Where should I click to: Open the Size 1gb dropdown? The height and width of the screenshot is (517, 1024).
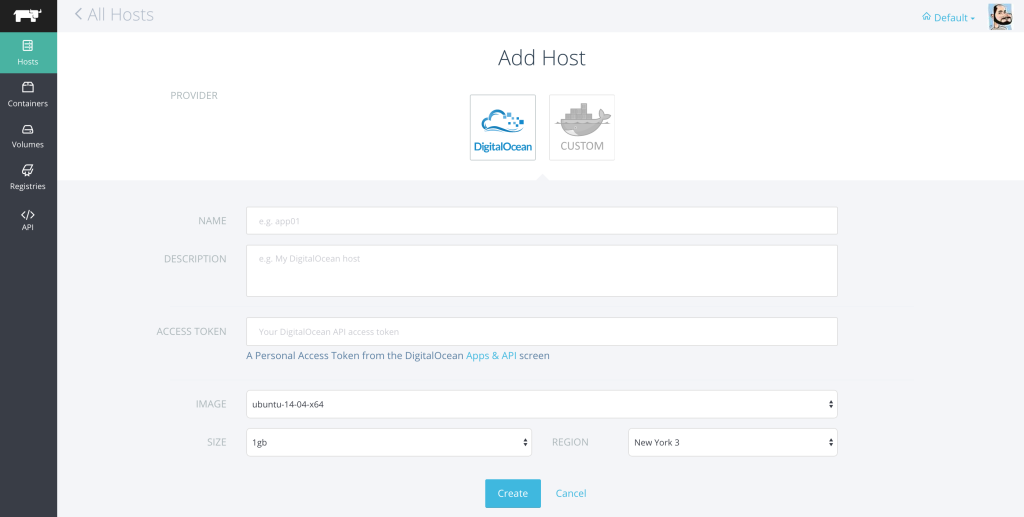[389, 442]
